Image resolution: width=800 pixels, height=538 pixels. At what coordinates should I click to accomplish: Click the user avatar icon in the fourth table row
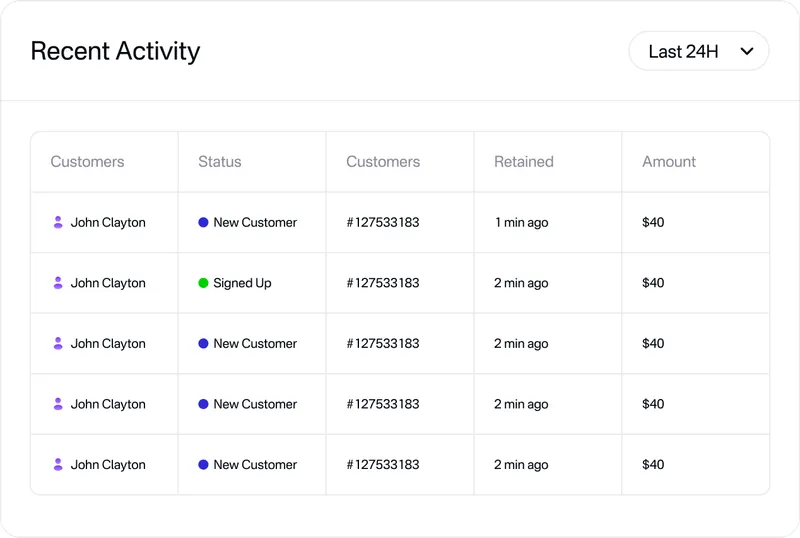point(58,404)
